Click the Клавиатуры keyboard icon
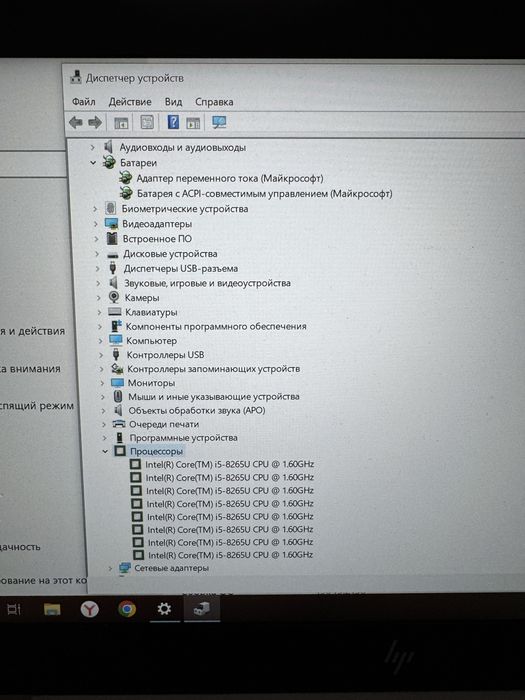This screenshot has height=700, width=525. click(115, 312)
